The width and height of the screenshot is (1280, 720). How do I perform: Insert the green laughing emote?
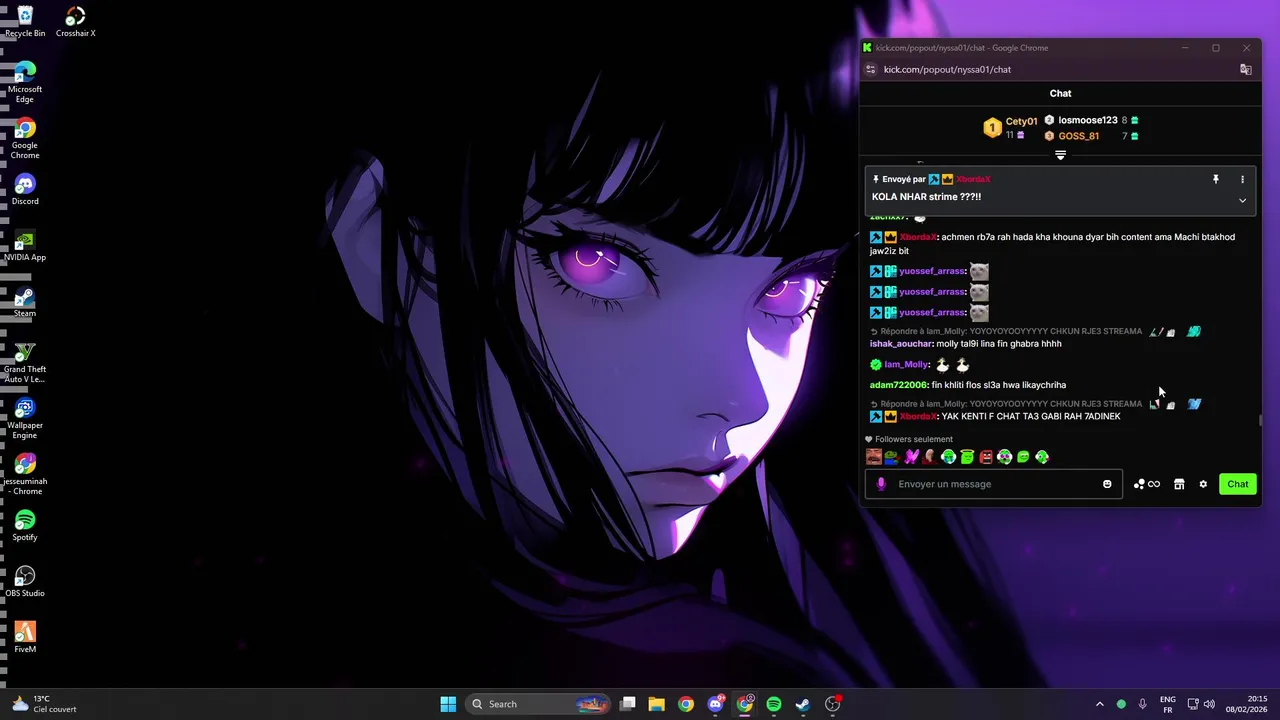click(x=1023, y=457)
